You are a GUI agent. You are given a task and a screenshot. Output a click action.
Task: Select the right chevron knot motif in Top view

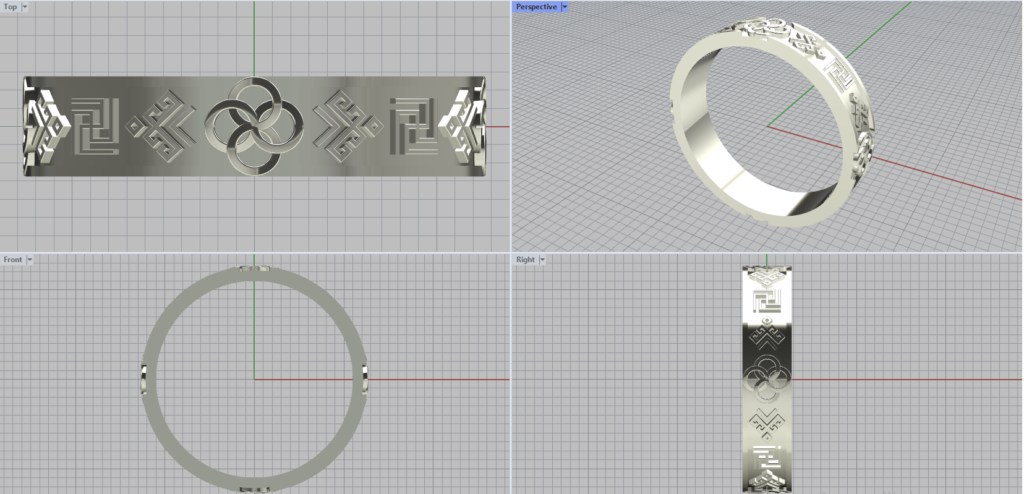[346, 127]
